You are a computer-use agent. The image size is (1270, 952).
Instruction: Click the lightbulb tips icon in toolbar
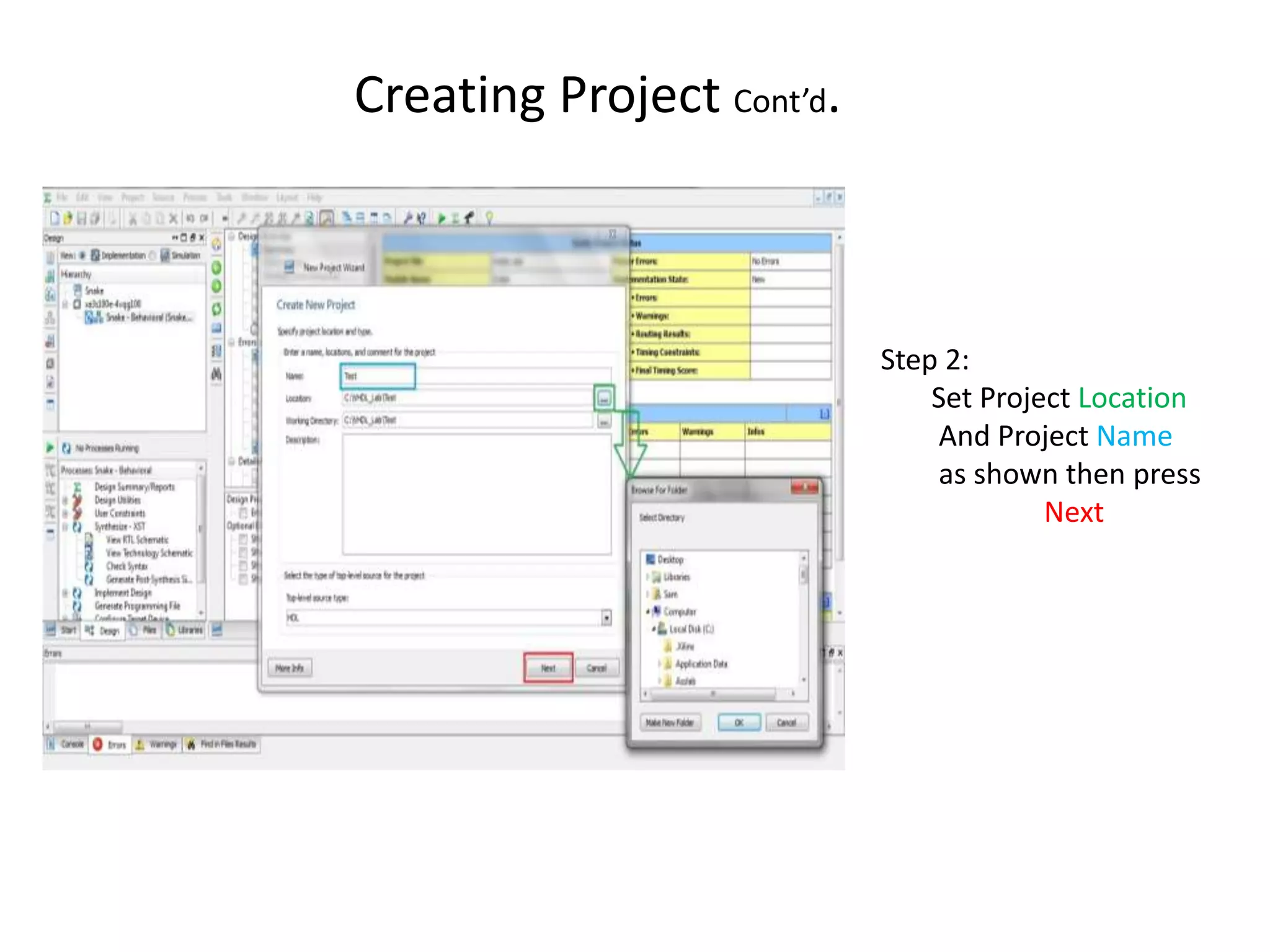(x=489, y=218)
